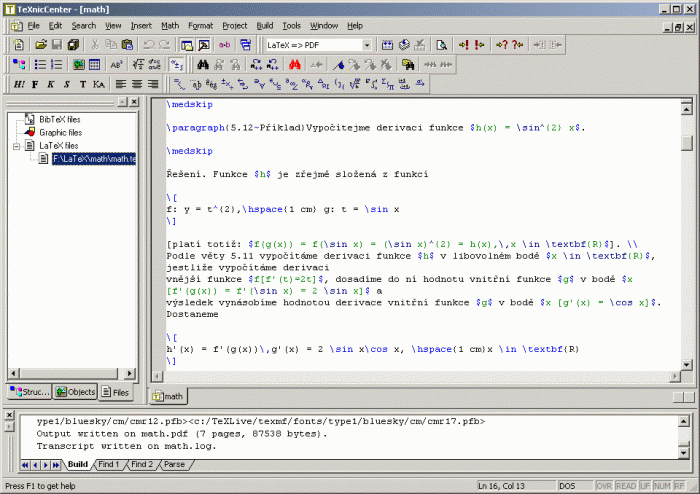Click the a•b whitespace display icon
The image size is (700, 494).
tap(224, 45)
